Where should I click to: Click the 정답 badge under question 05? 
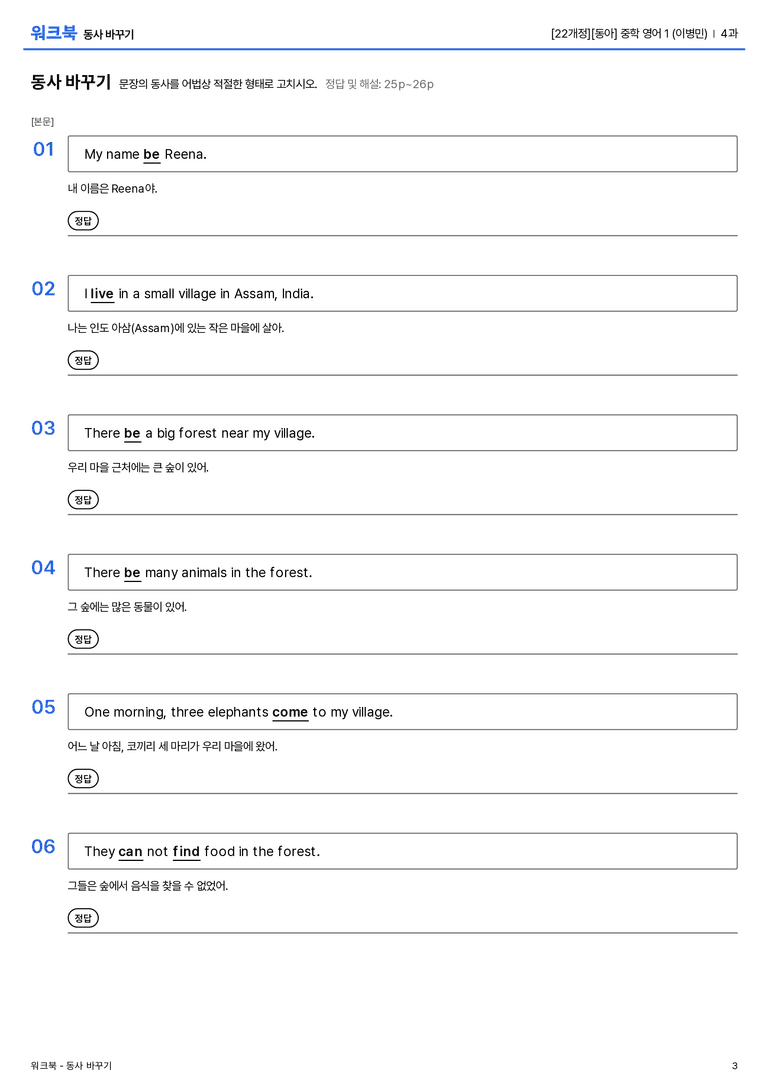pyautogui.click(x=83, y=779)
